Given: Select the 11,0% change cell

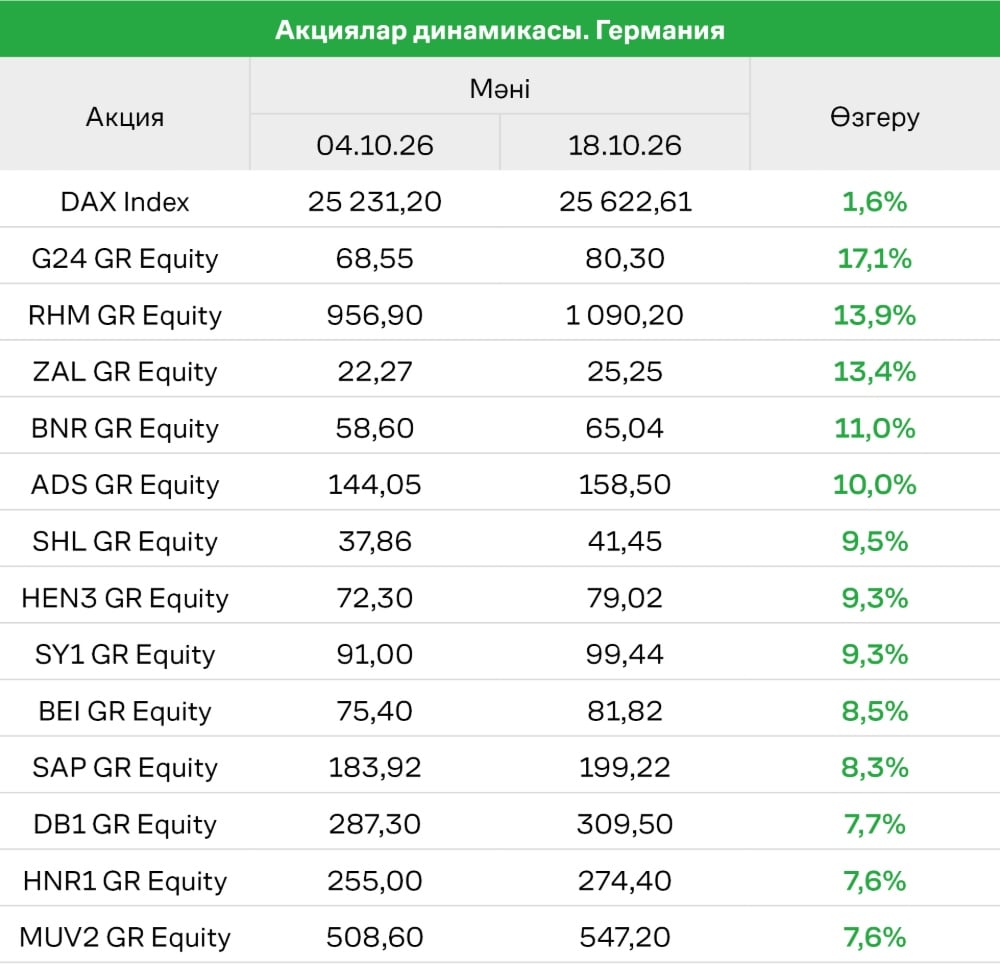Looking at the screenshot, I should coord(875,428).
